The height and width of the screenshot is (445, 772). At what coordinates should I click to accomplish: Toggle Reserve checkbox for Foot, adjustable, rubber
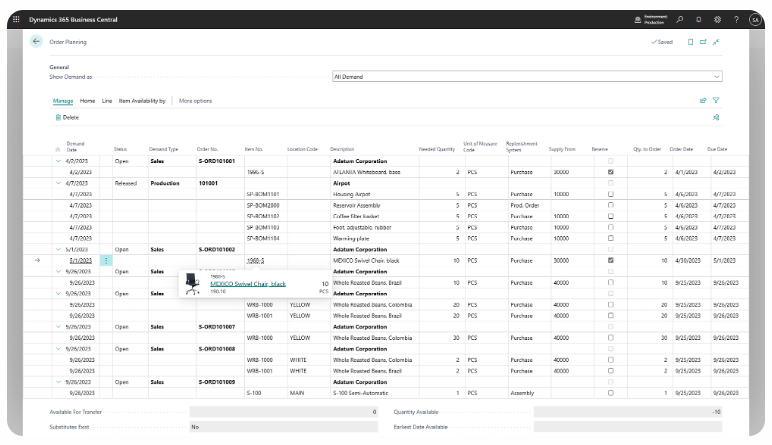pyautogui.click(x=611, y=227)
